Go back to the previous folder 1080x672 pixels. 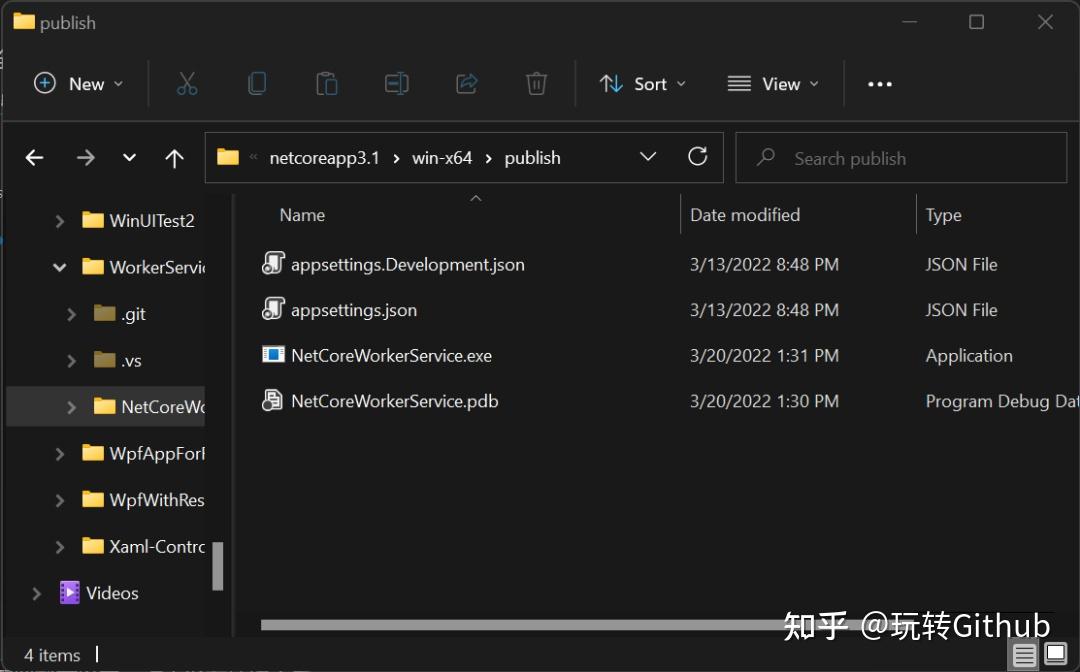click(34, 157)
